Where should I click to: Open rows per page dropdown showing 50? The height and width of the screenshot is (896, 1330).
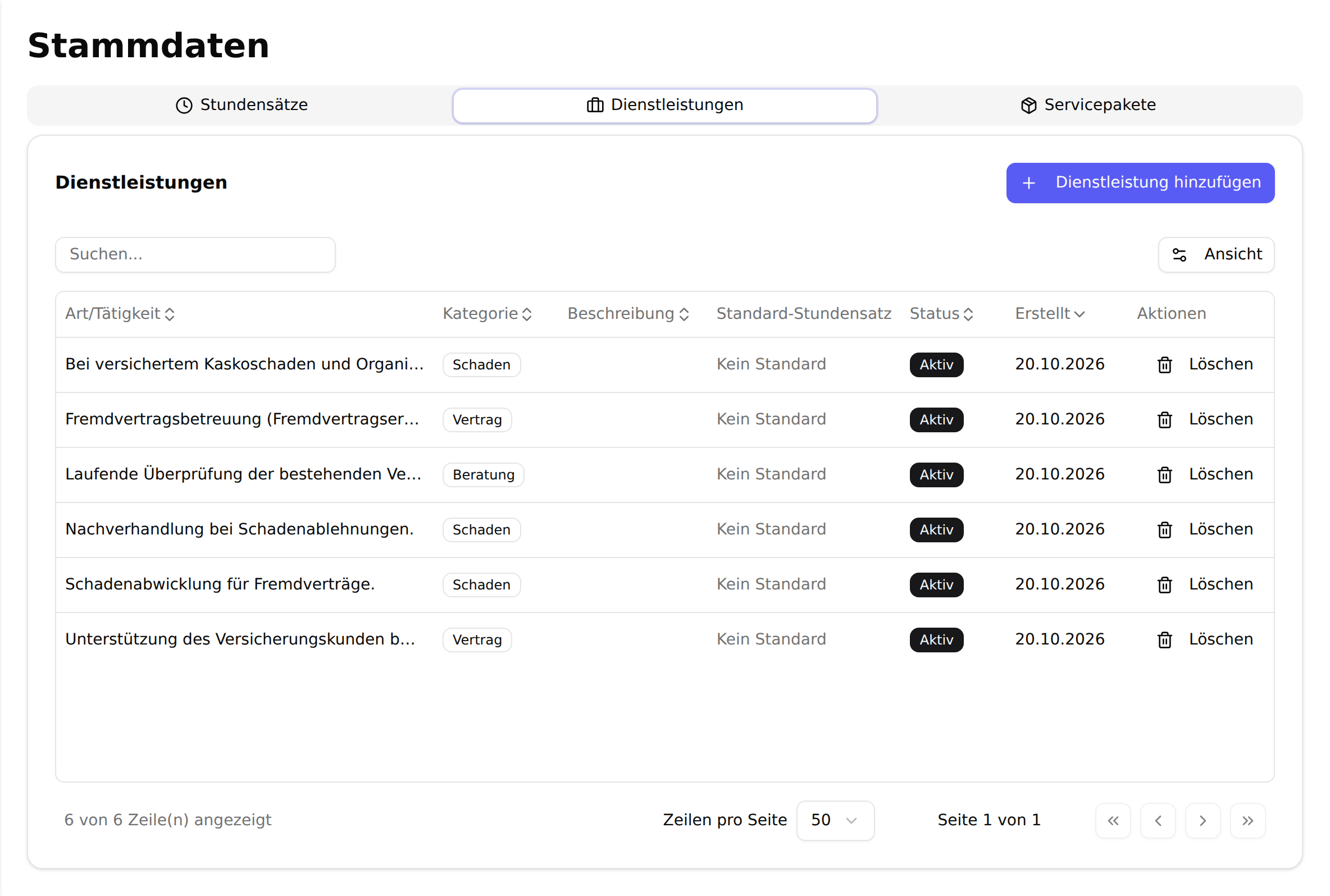coord(835,821)
